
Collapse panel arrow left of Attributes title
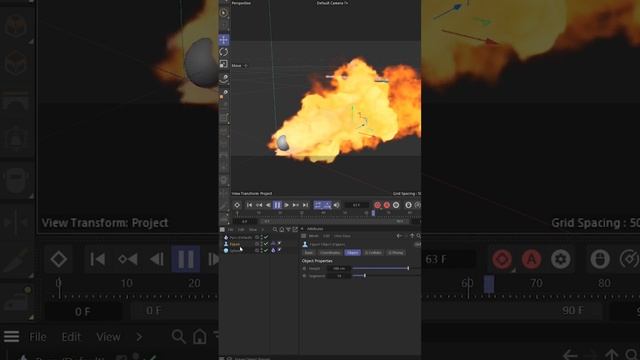click(x=302, y=229)
